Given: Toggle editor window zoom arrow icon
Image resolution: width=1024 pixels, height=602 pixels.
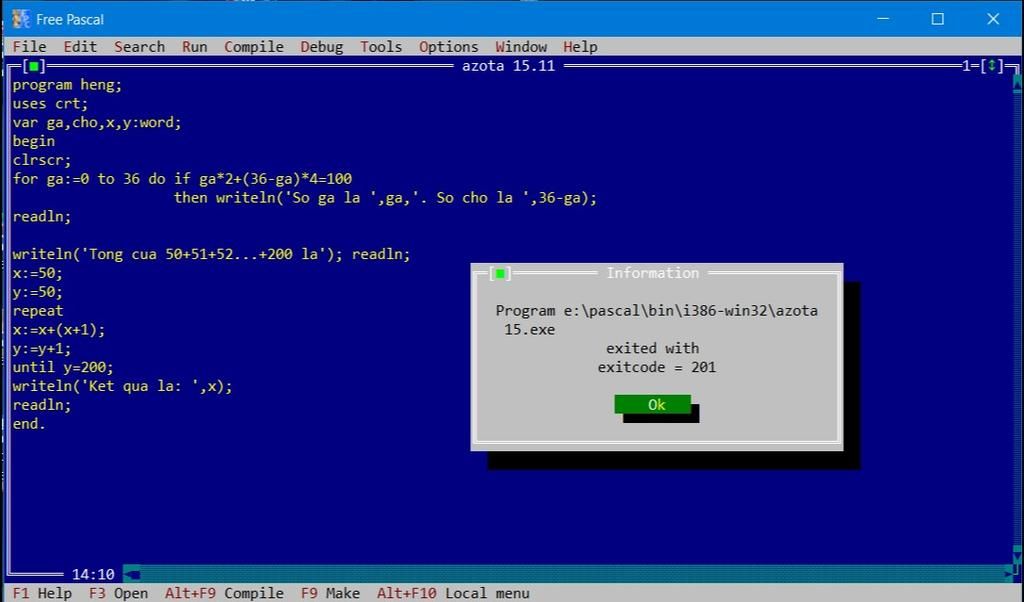Looking at the screenshot, I should point(992,66).
